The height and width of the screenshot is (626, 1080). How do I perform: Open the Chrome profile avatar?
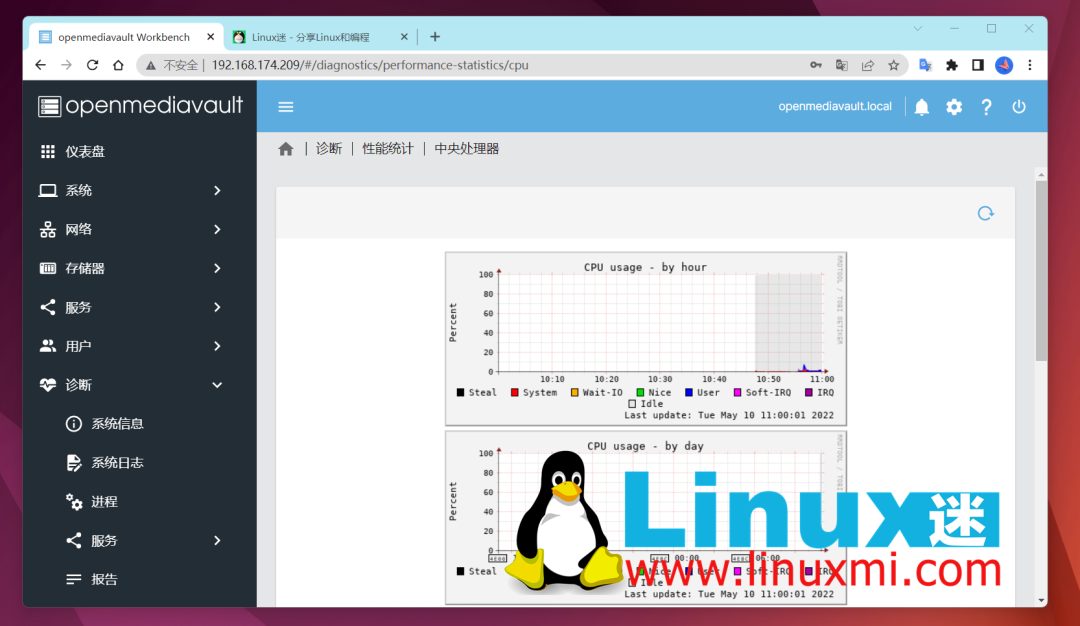[x=1004, y=65]
